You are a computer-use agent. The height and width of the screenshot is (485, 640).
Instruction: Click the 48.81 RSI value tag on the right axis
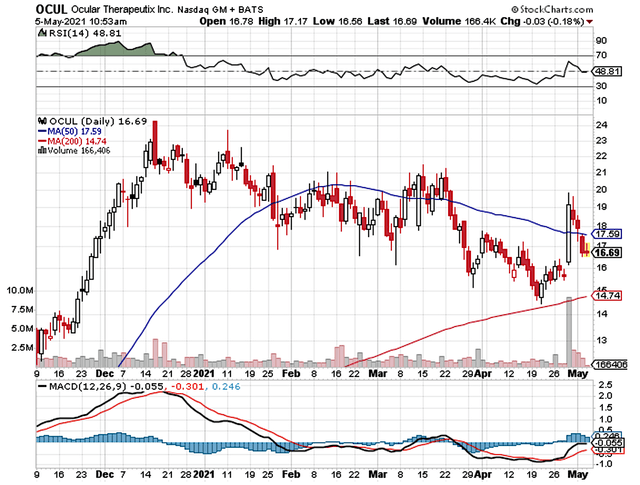point(608,71)
